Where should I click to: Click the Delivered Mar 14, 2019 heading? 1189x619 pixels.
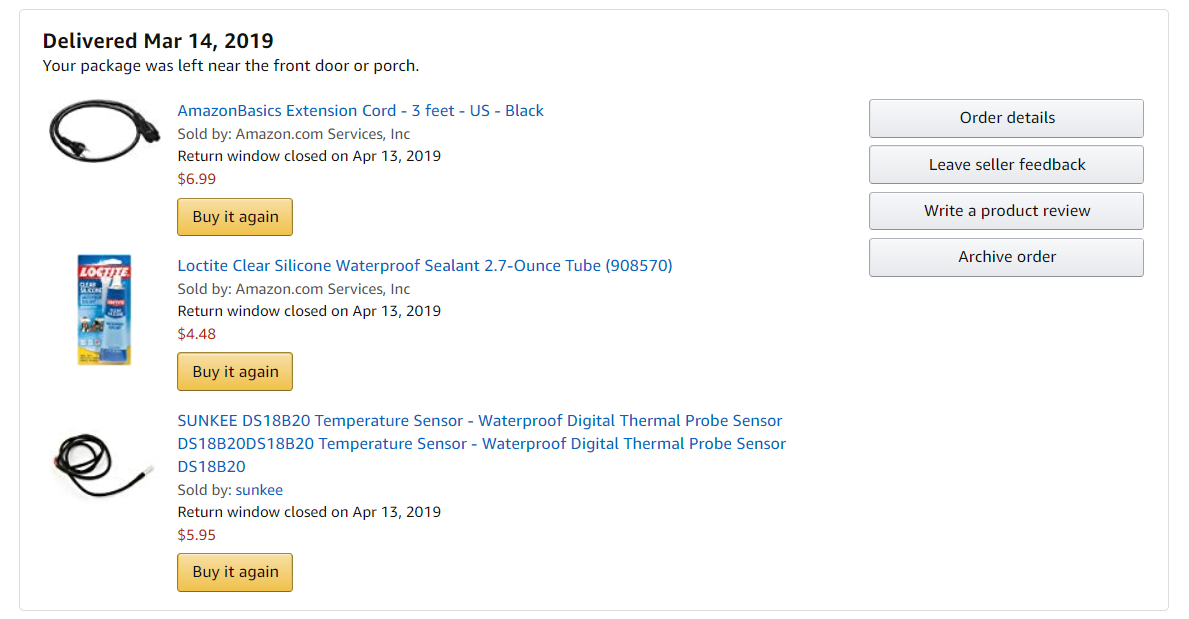click(158, 40)
